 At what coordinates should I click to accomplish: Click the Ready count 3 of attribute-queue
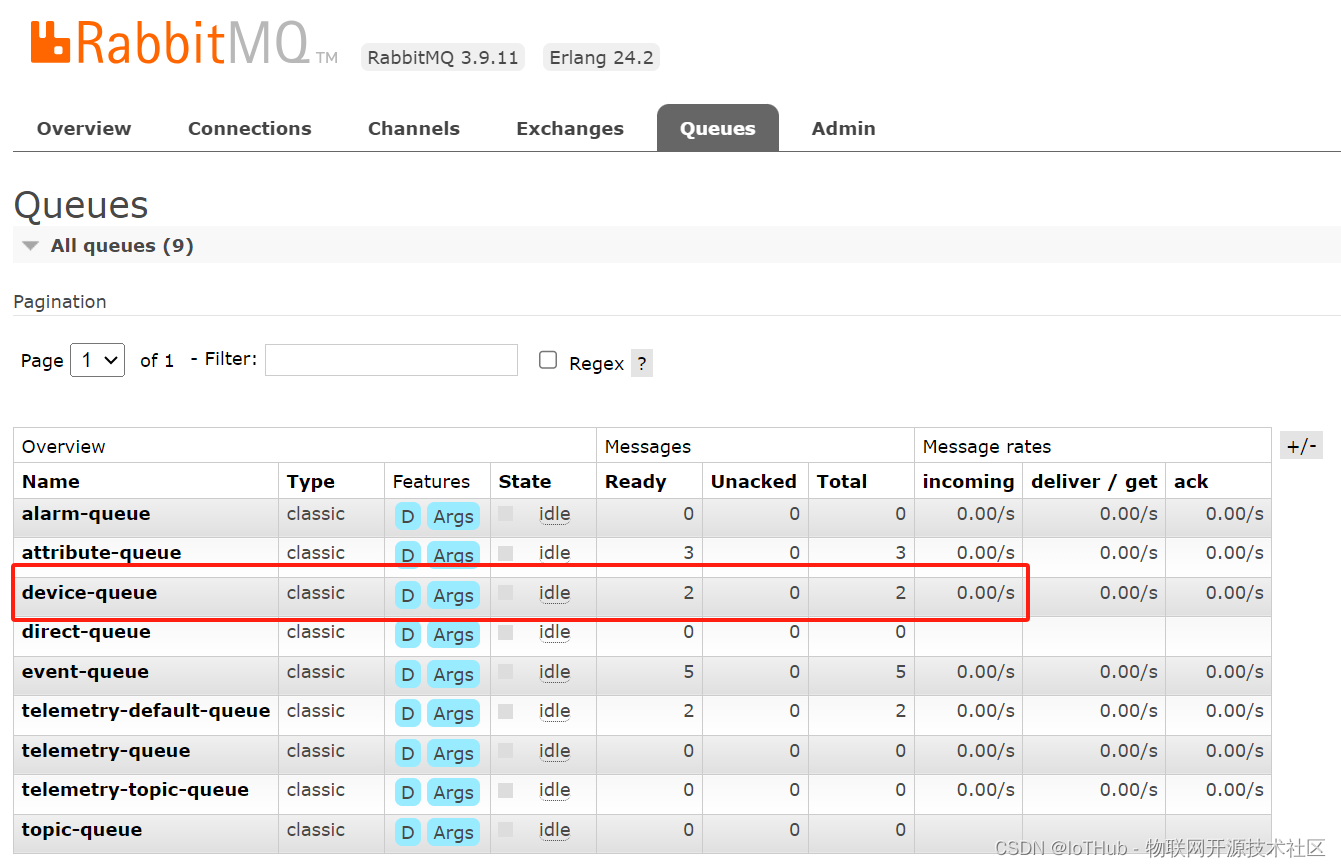688,553
